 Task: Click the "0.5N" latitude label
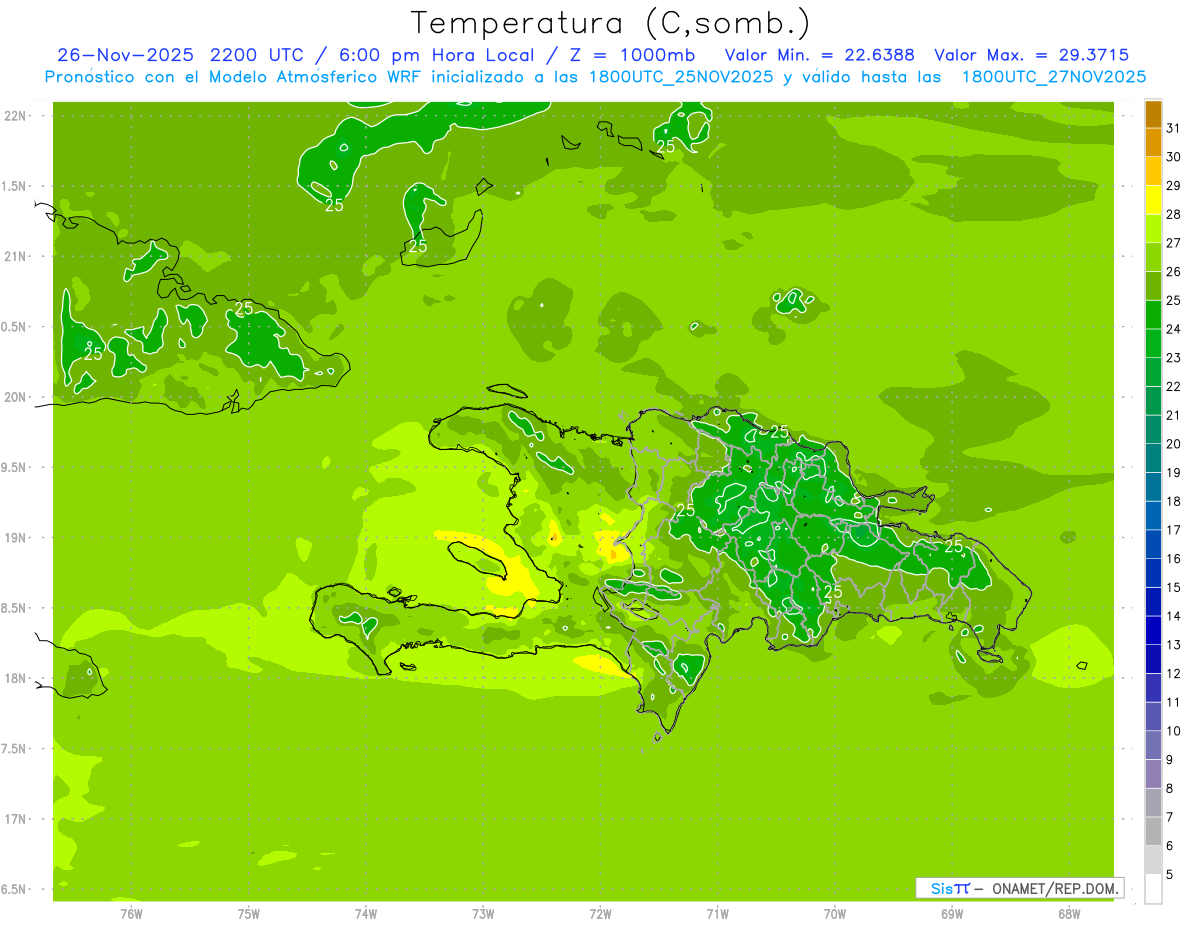pyautogui.click(x=14, y=327)
